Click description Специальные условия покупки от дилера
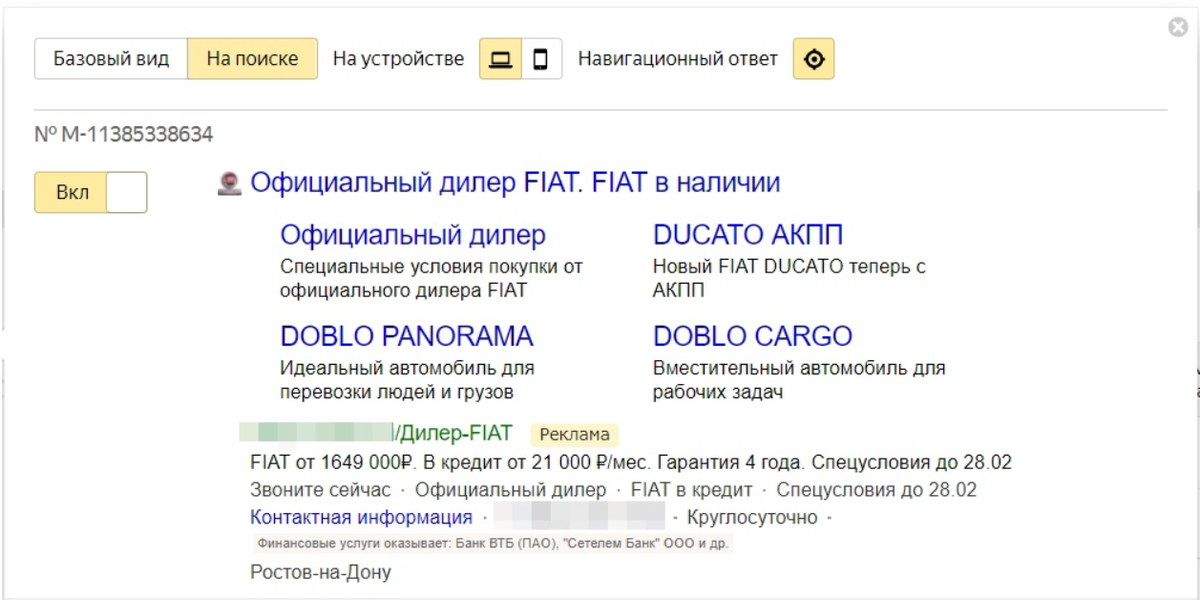Screen dimensions: 1200x600 431,279
